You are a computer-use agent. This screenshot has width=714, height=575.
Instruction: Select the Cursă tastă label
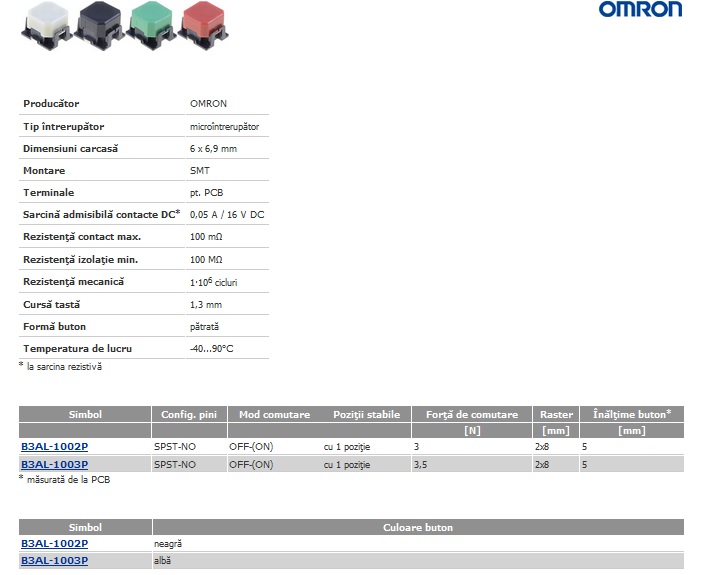[x=51, y=304]
